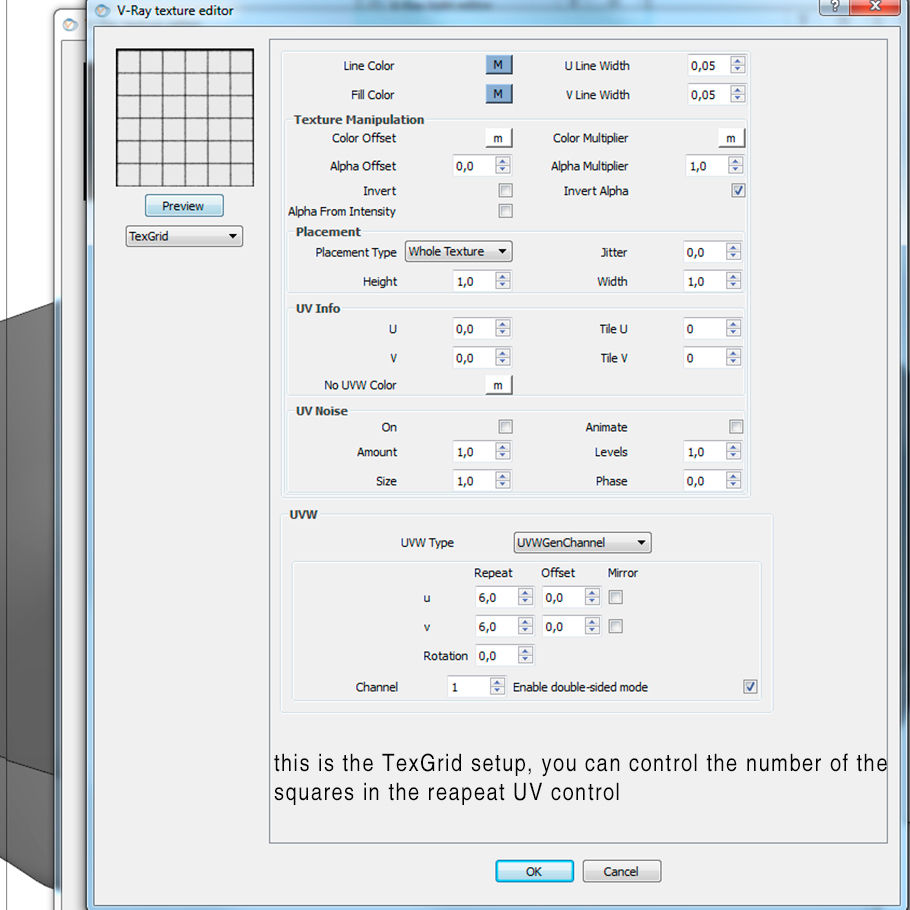The height and width of the screenshot is (910, 910).
Task: Click the u Repeat value field
Action: [497, 597]
